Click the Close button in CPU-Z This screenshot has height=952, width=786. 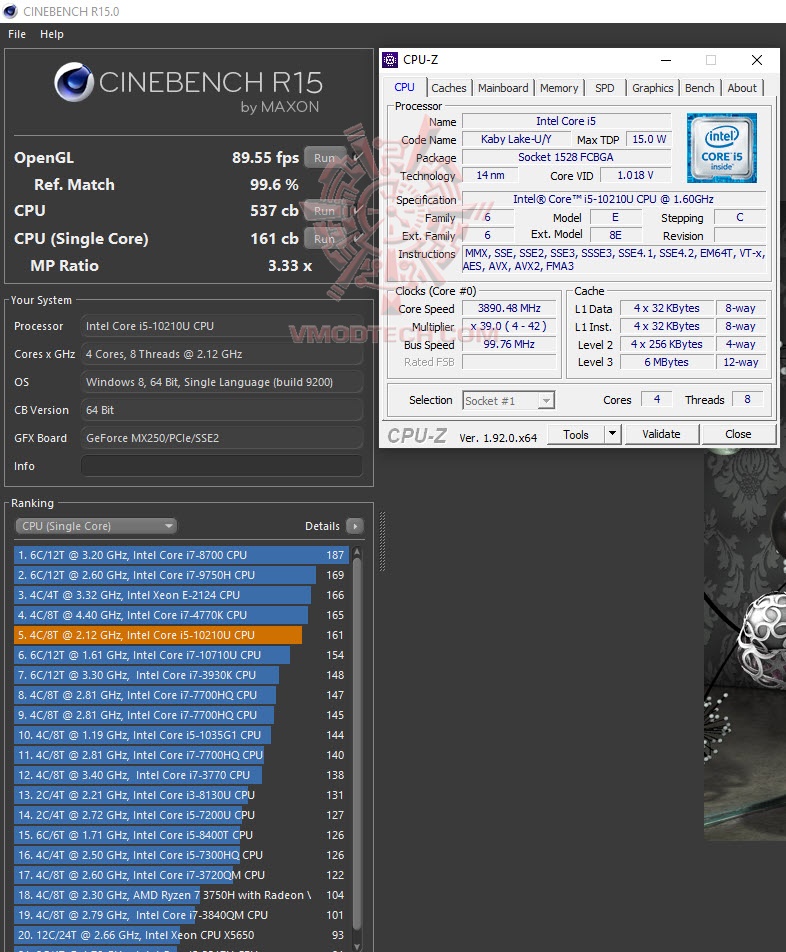coord(738,435)
